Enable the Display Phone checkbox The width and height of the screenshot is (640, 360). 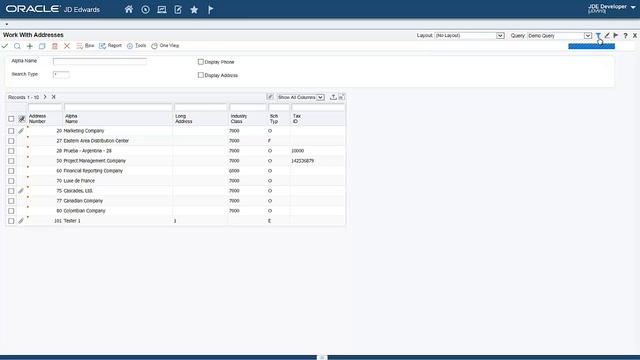(200, 62)
